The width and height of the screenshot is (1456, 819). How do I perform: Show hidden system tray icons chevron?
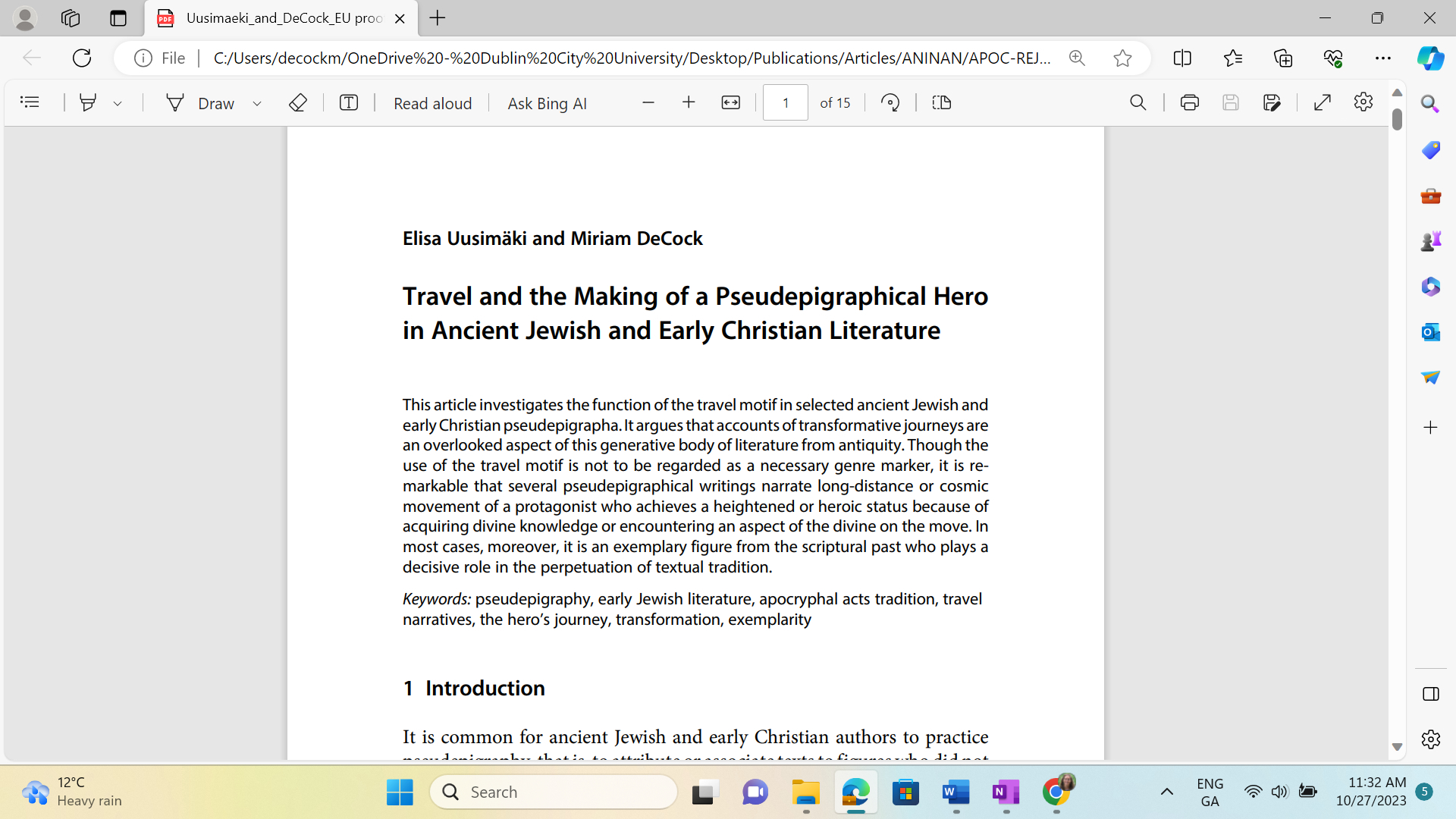click(x=1166, y=792)
